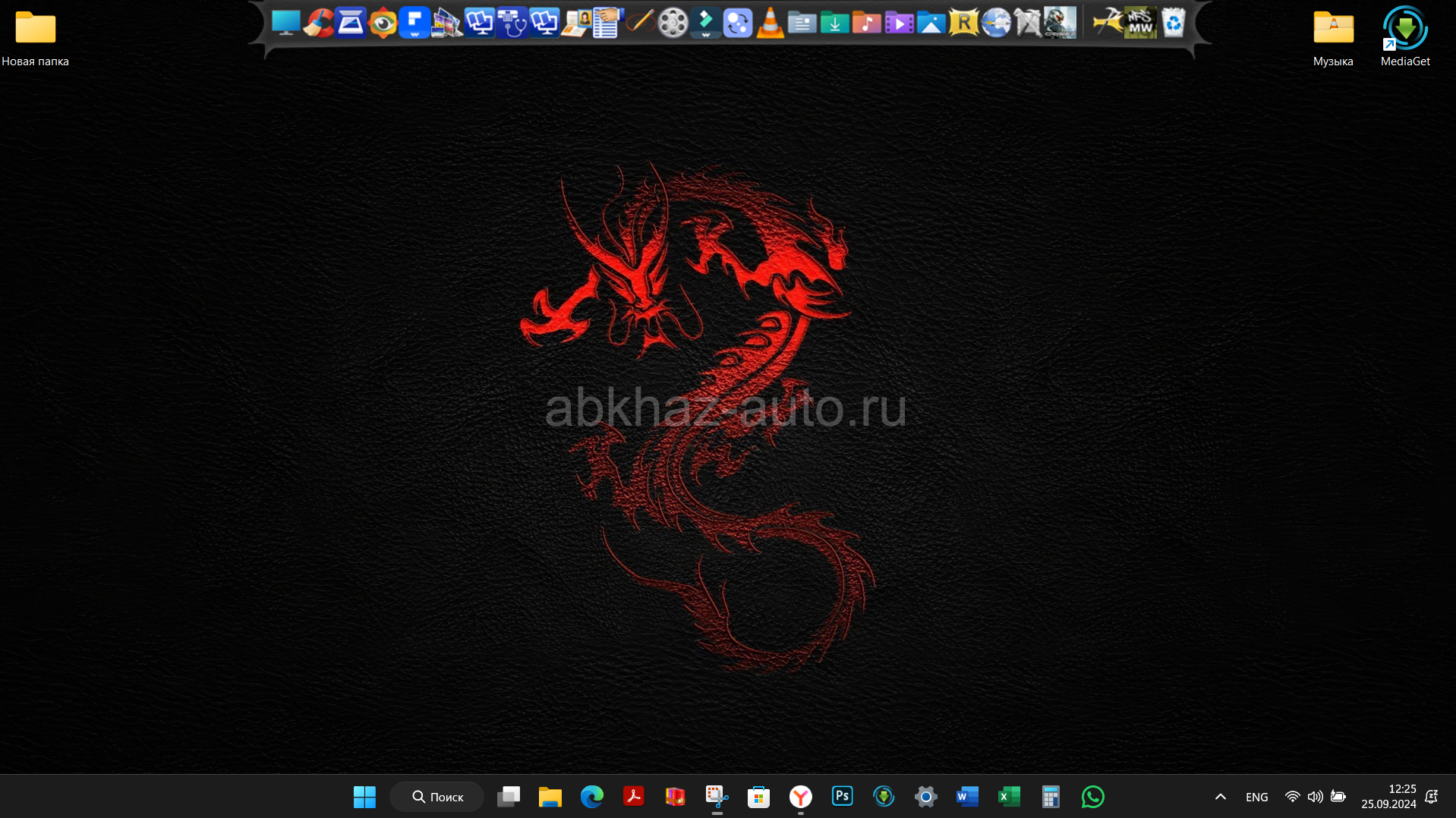
Task: Click the Windows Start button
Action: [x=364, y=797]
